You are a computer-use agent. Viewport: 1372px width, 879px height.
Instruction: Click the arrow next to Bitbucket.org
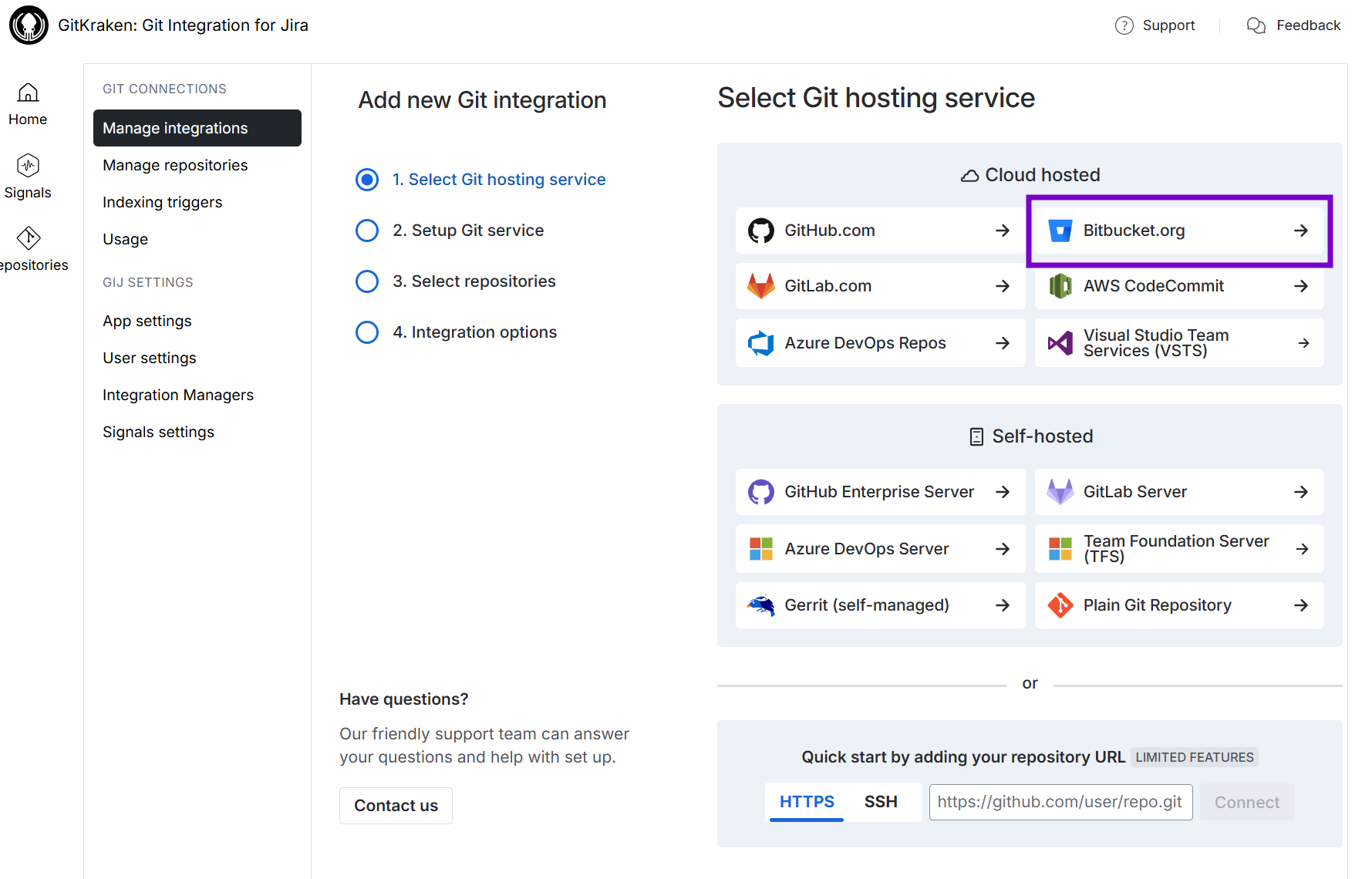(x=1300, y=231)
